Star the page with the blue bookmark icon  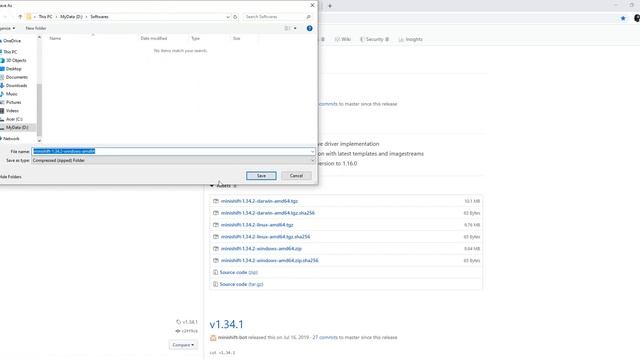tap(623, 18)
